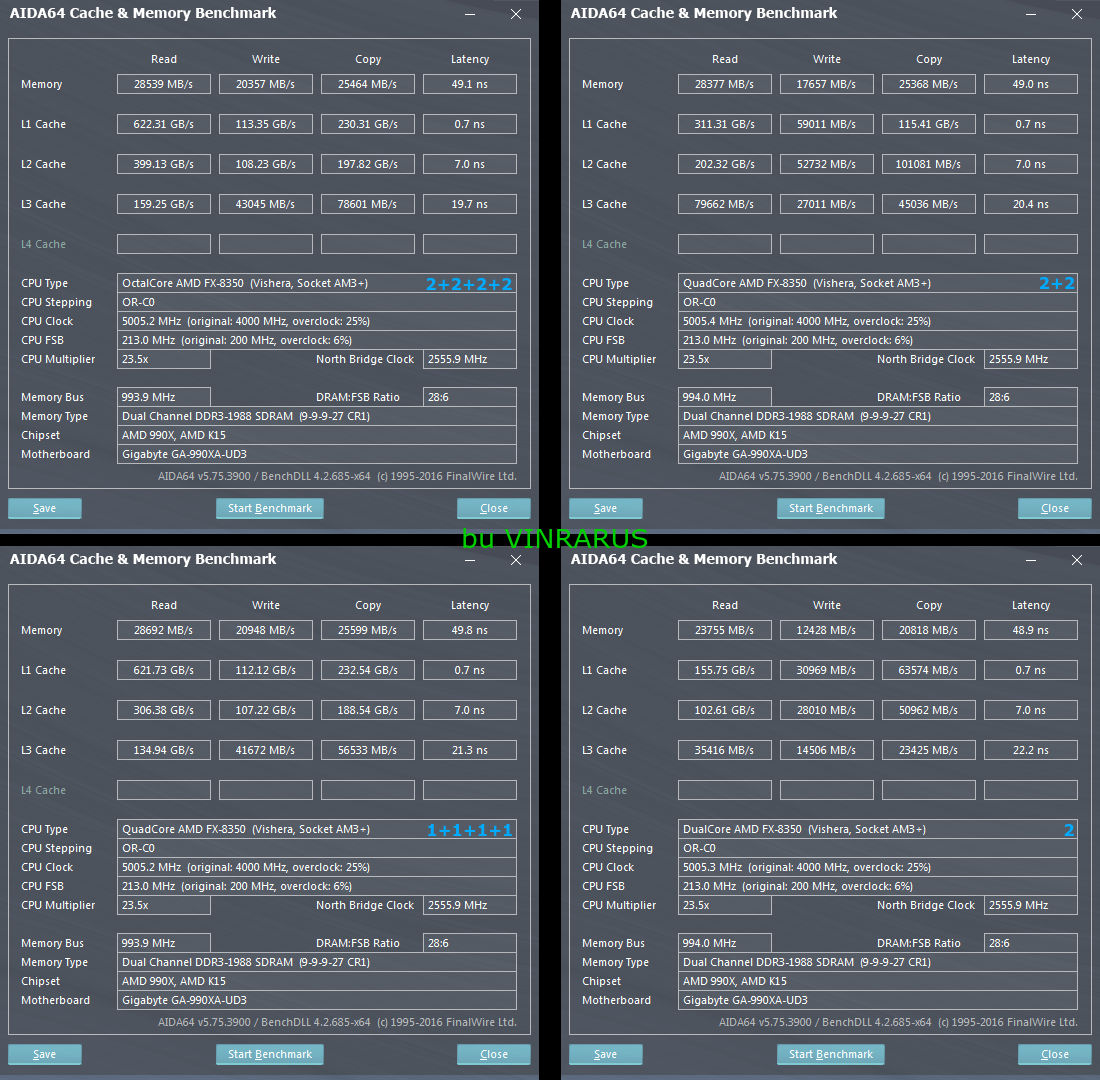
Task: Select L2 cache read value 306.38 GB/s
Action: point(163,710)
